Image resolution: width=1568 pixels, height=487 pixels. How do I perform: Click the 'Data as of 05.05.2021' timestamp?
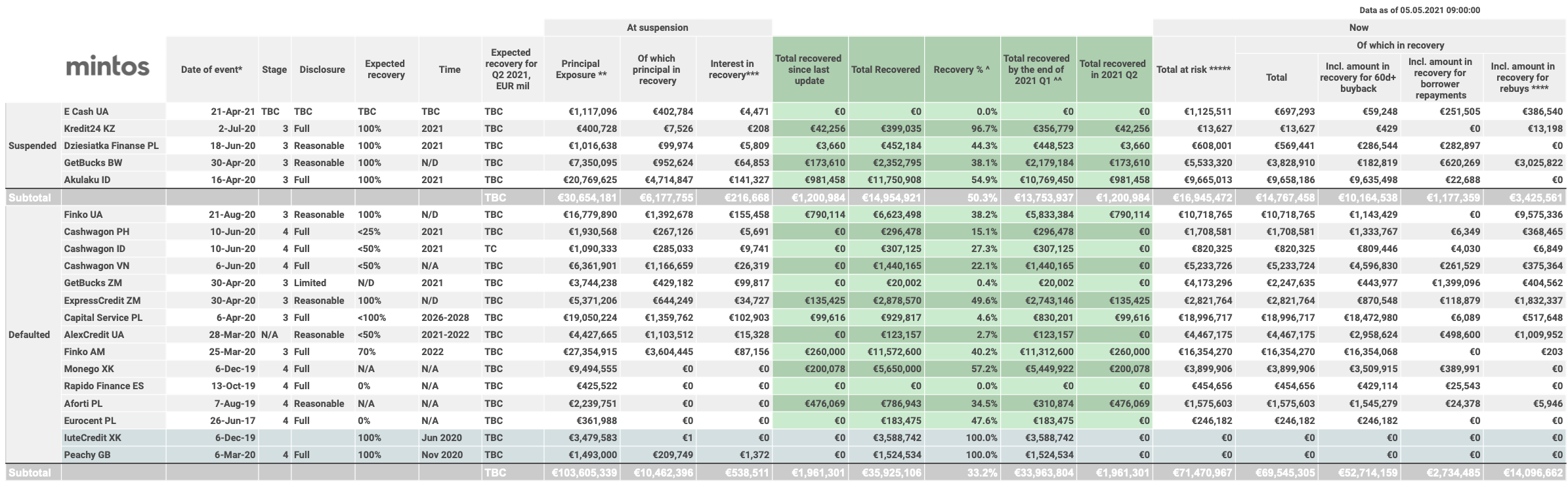(x=1421, y=10)
